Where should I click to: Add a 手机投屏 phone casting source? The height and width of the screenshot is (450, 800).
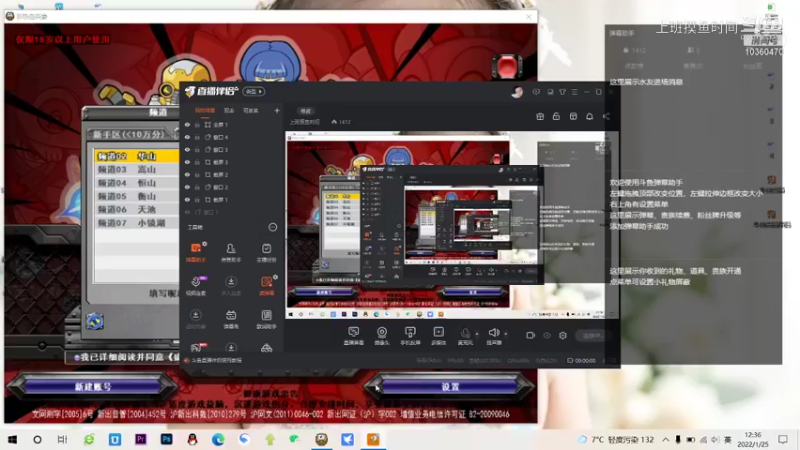(410, 336)
